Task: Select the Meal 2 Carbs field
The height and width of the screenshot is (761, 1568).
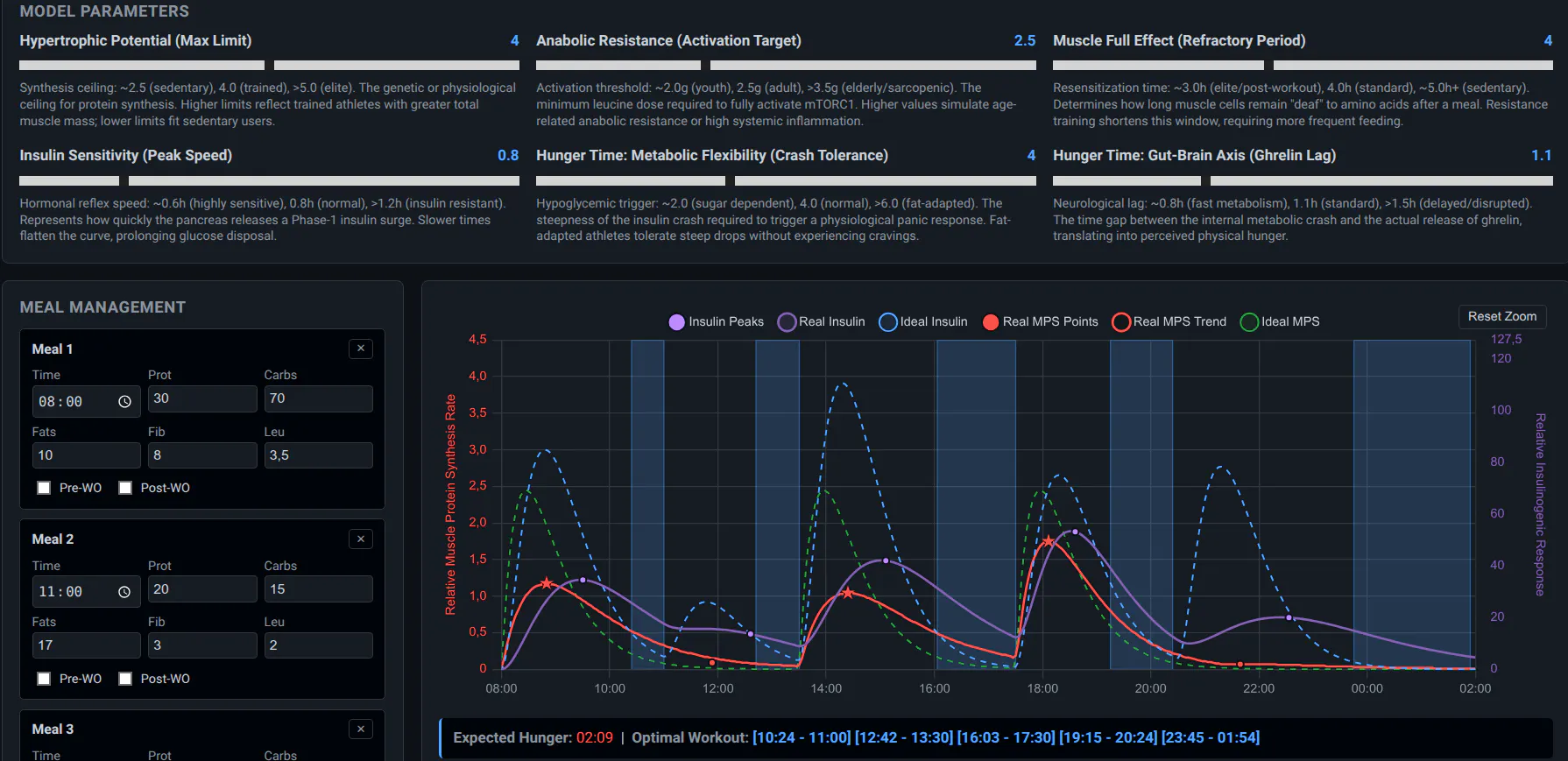Action: 319,589
